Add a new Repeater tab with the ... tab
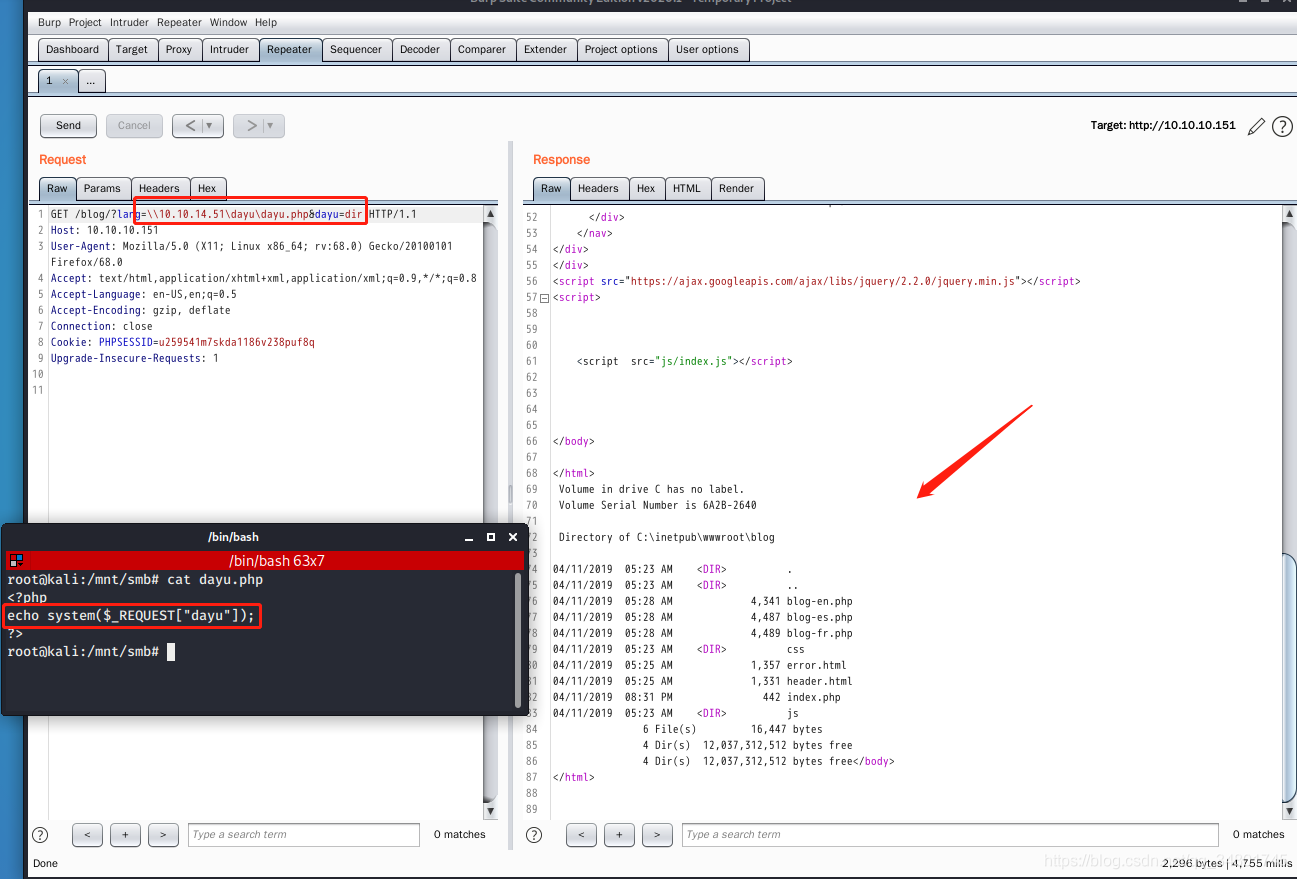 pos(90,81)
